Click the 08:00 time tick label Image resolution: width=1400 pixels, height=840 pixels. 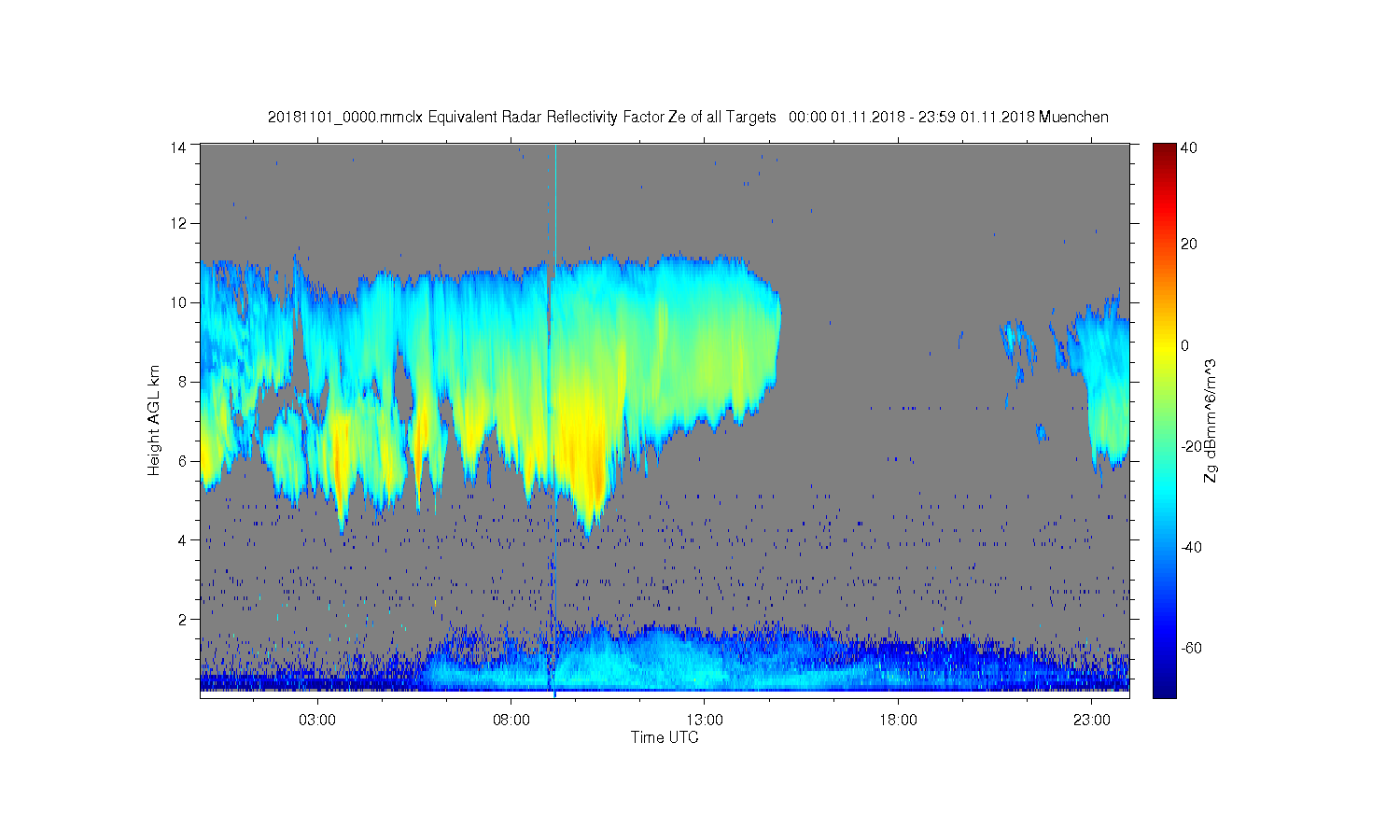point(511,721)
